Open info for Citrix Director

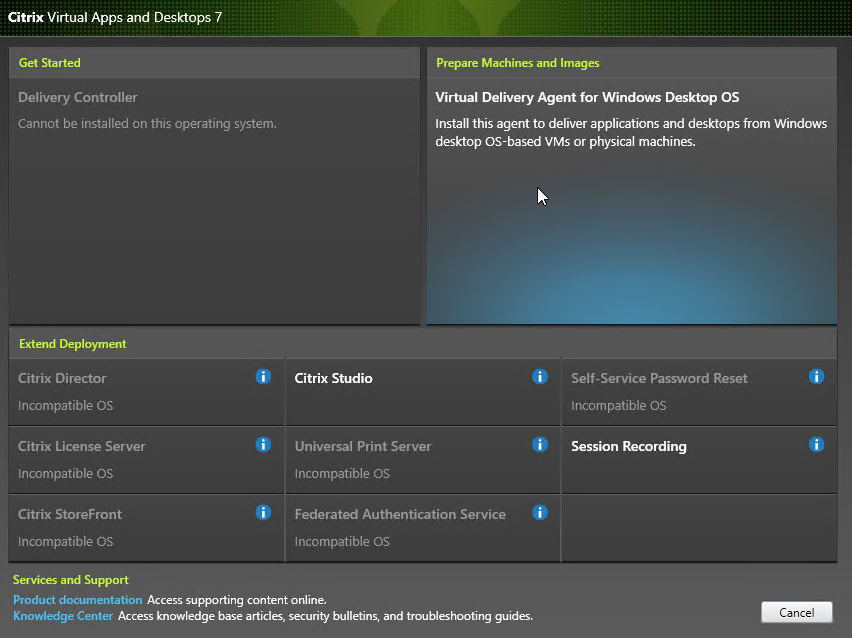pos(264,377)
